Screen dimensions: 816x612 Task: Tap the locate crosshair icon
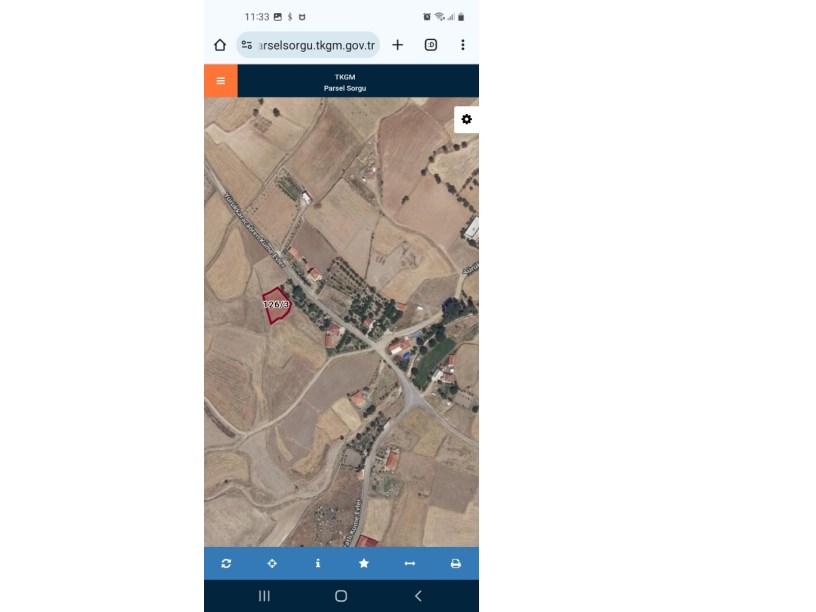coord(272,563)
